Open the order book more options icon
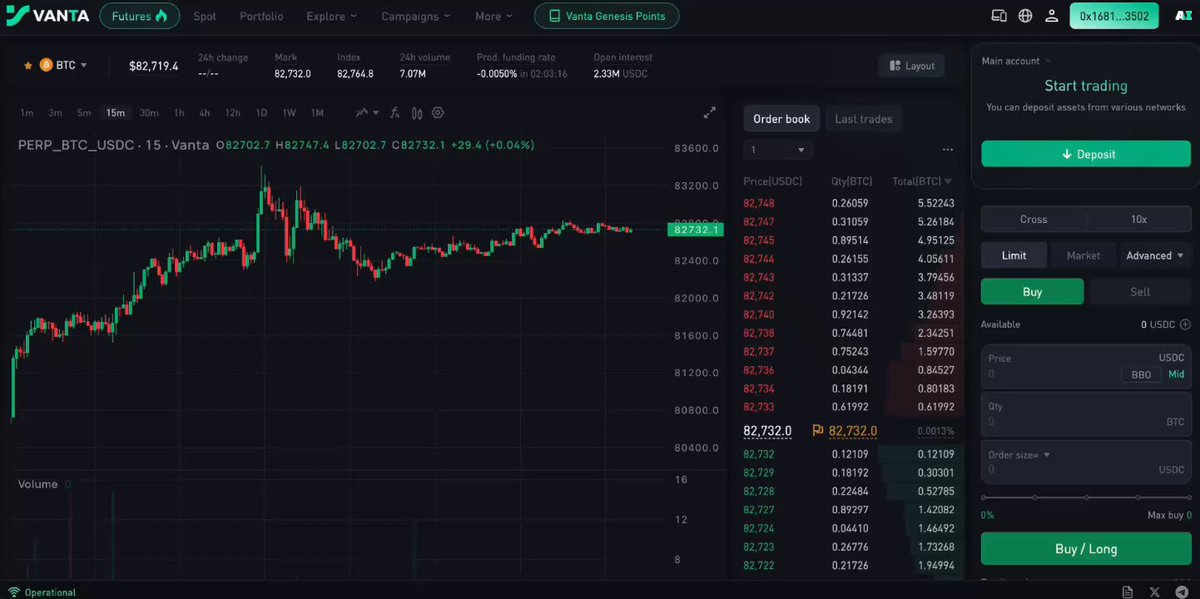Viewport: 1200px width, 599px height. [947, 150]
